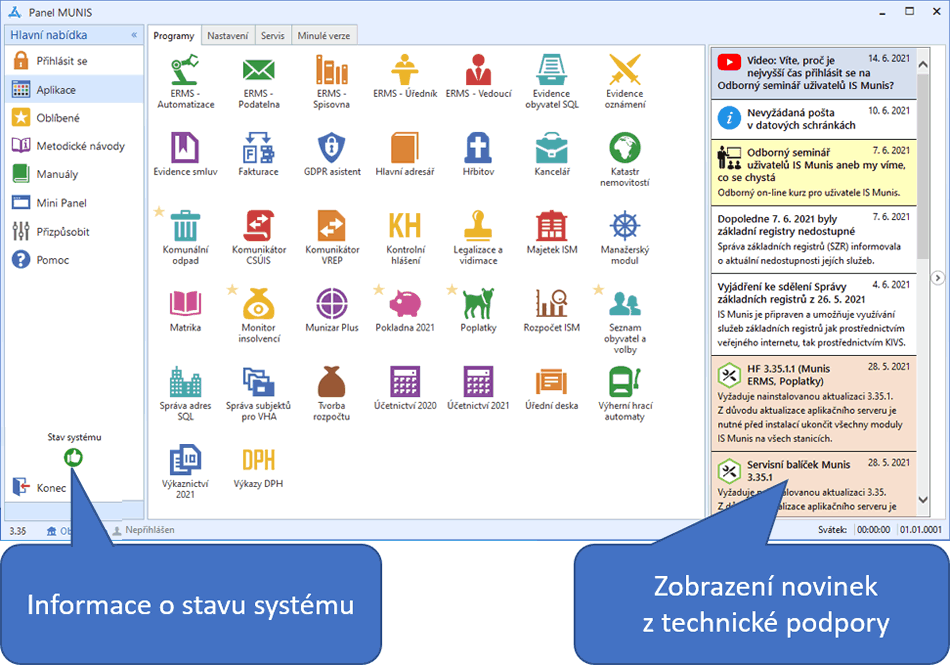Viewport: 950px width, 665px height.
Task: Select Přihlásit se in the main menu
Action: pos(62,61)
